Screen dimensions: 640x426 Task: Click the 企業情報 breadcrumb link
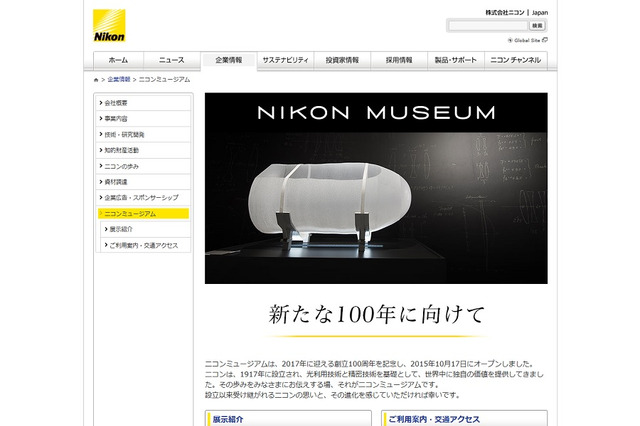[119, 80]
